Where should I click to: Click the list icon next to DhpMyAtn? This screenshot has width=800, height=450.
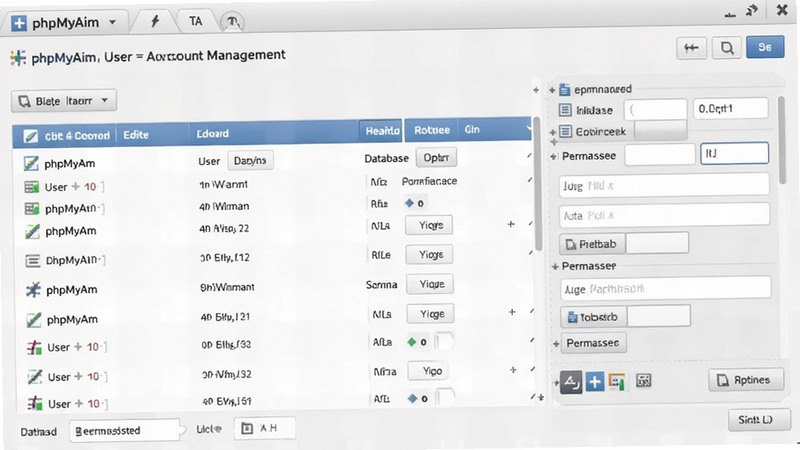[33, 261]
